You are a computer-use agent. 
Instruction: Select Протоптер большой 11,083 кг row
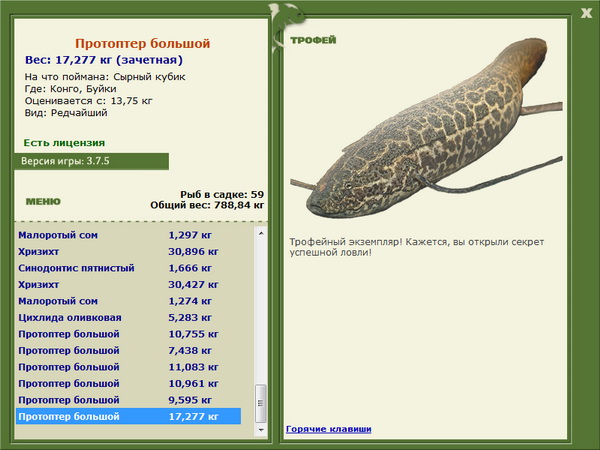129,367
